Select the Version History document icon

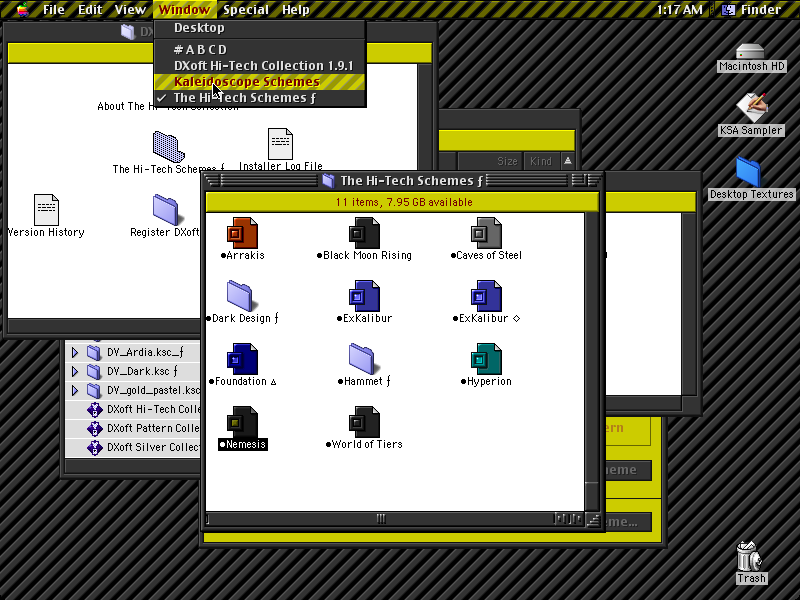point(46,209)
